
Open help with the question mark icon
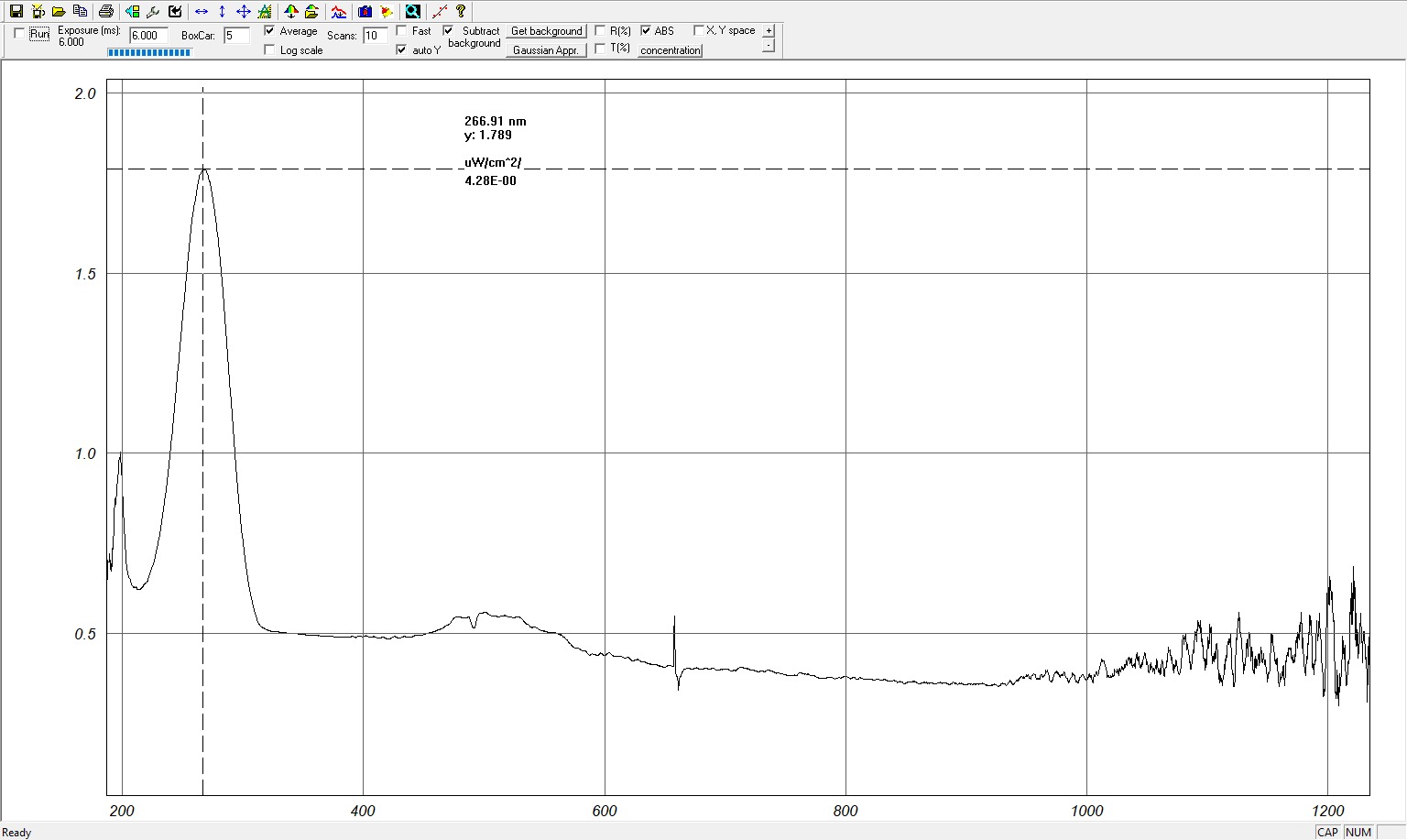[461, 12]
